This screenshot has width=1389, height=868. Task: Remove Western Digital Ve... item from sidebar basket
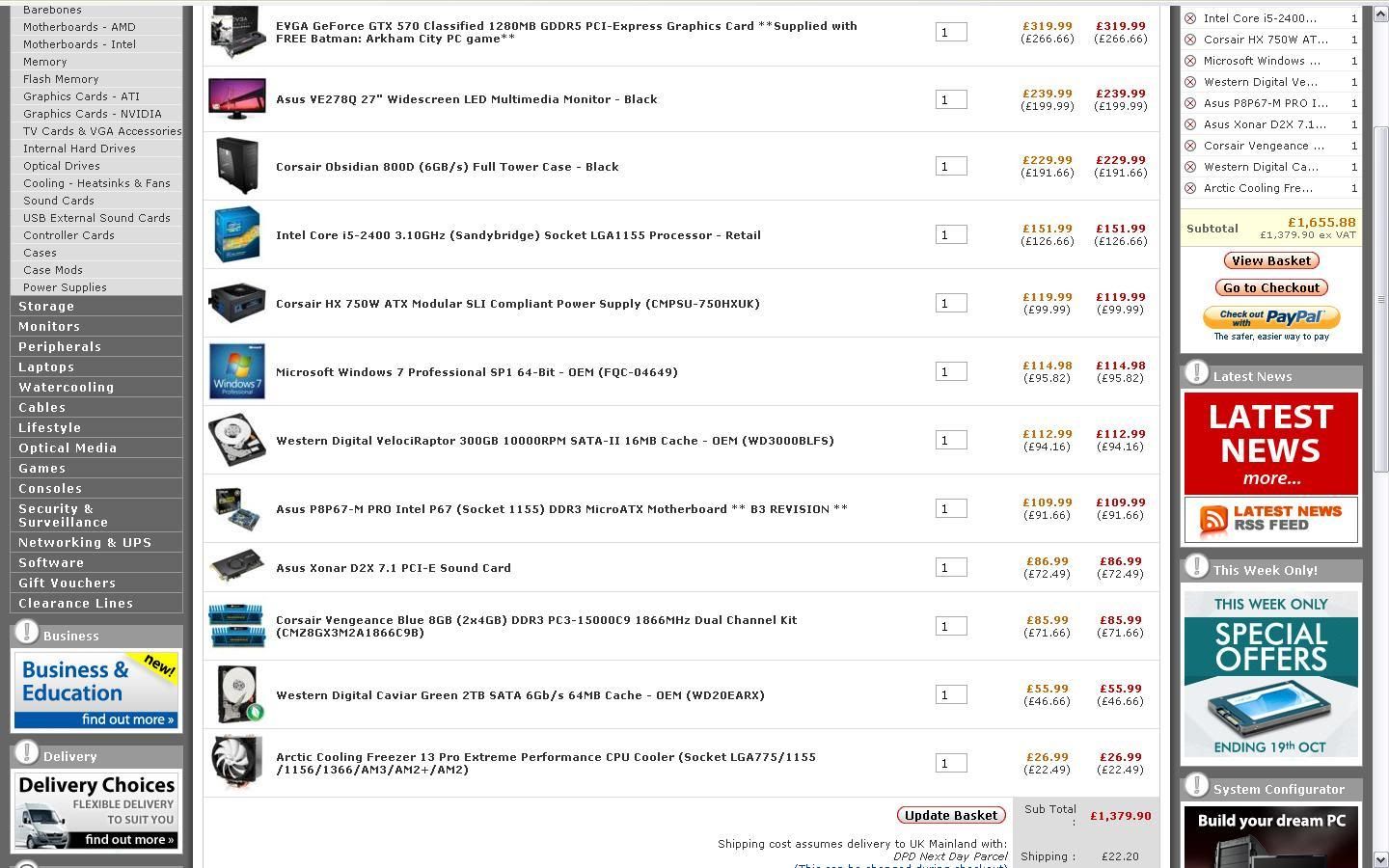tap(1190, 82)
